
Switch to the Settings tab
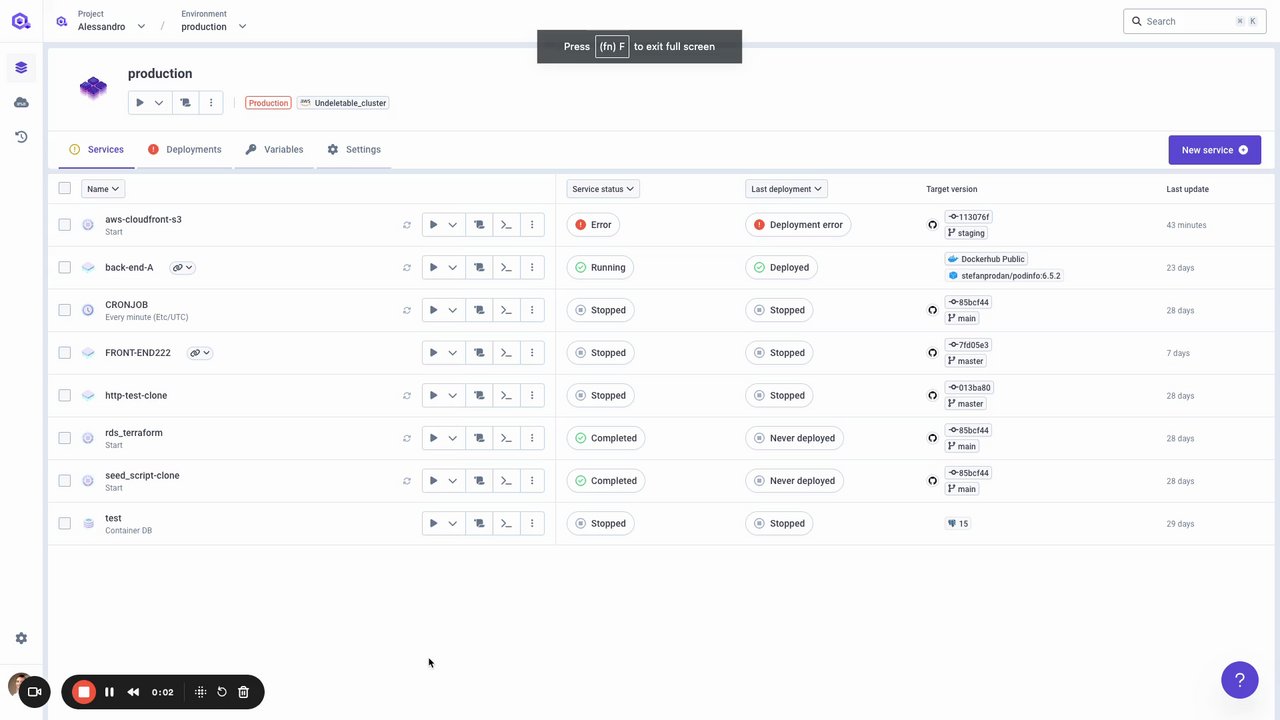click(354, 150)
